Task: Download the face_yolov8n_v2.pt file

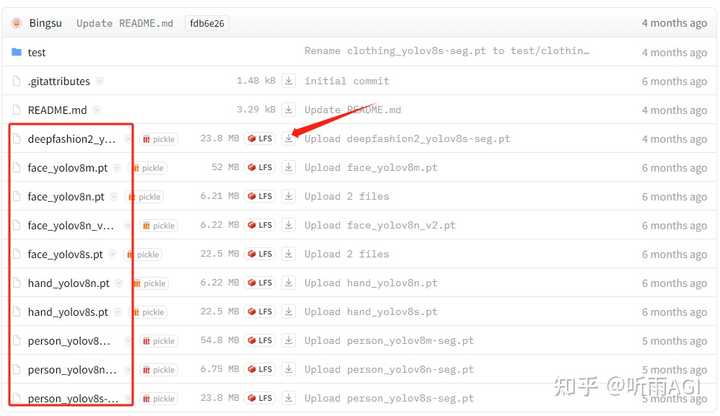Action: pos(288,225)
